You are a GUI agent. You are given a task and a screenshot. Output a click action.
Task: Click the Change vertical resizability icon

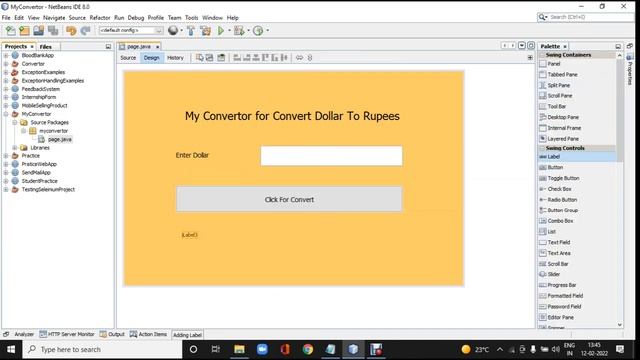(x=310, y=58)
